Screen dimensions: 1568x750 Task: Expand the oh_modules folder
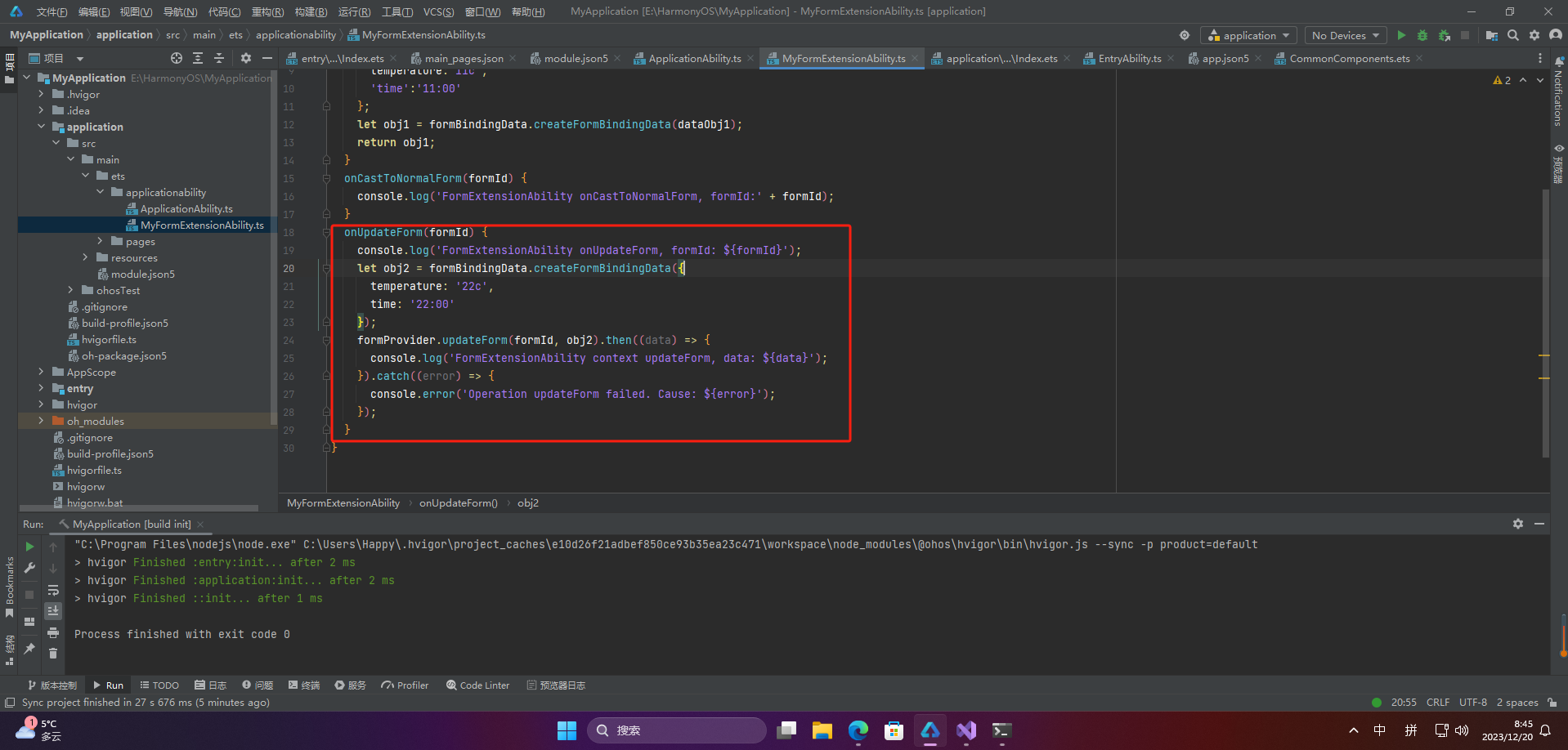[42, 421]
